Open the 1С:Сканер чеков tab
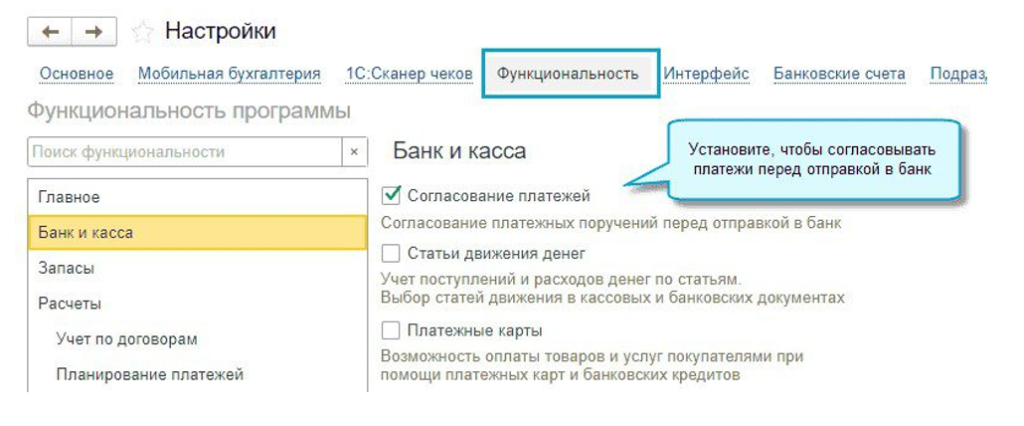Screen dimensions: 1024x426 point(409,74)
